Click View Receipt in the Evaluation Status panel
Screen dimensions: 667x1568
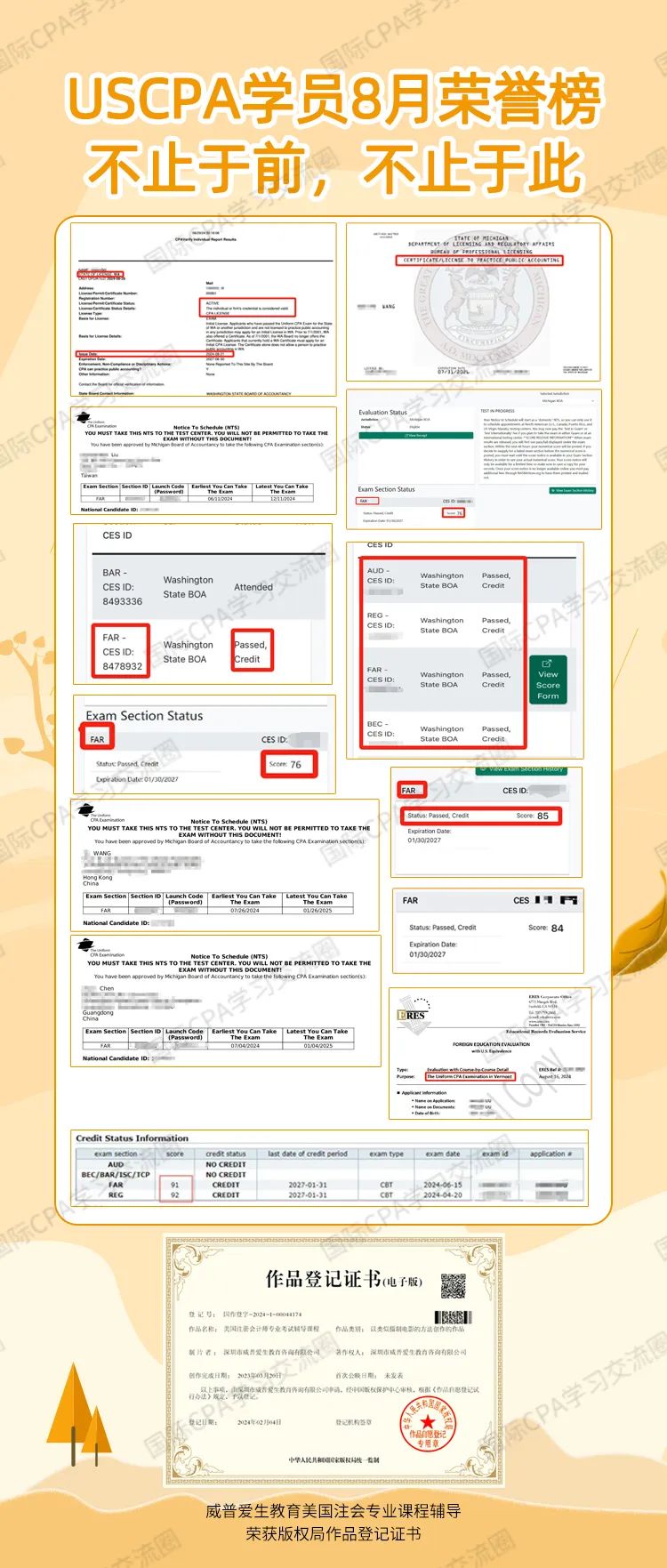click(x=415, y=435)
